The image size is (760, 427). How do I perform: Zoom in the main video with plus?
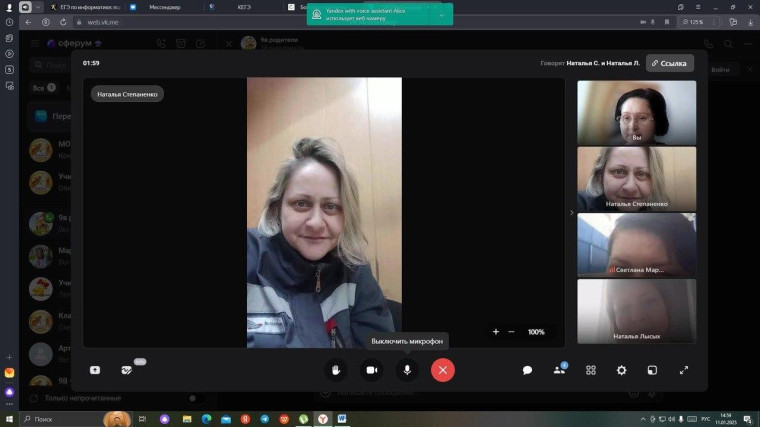point(495,332)
